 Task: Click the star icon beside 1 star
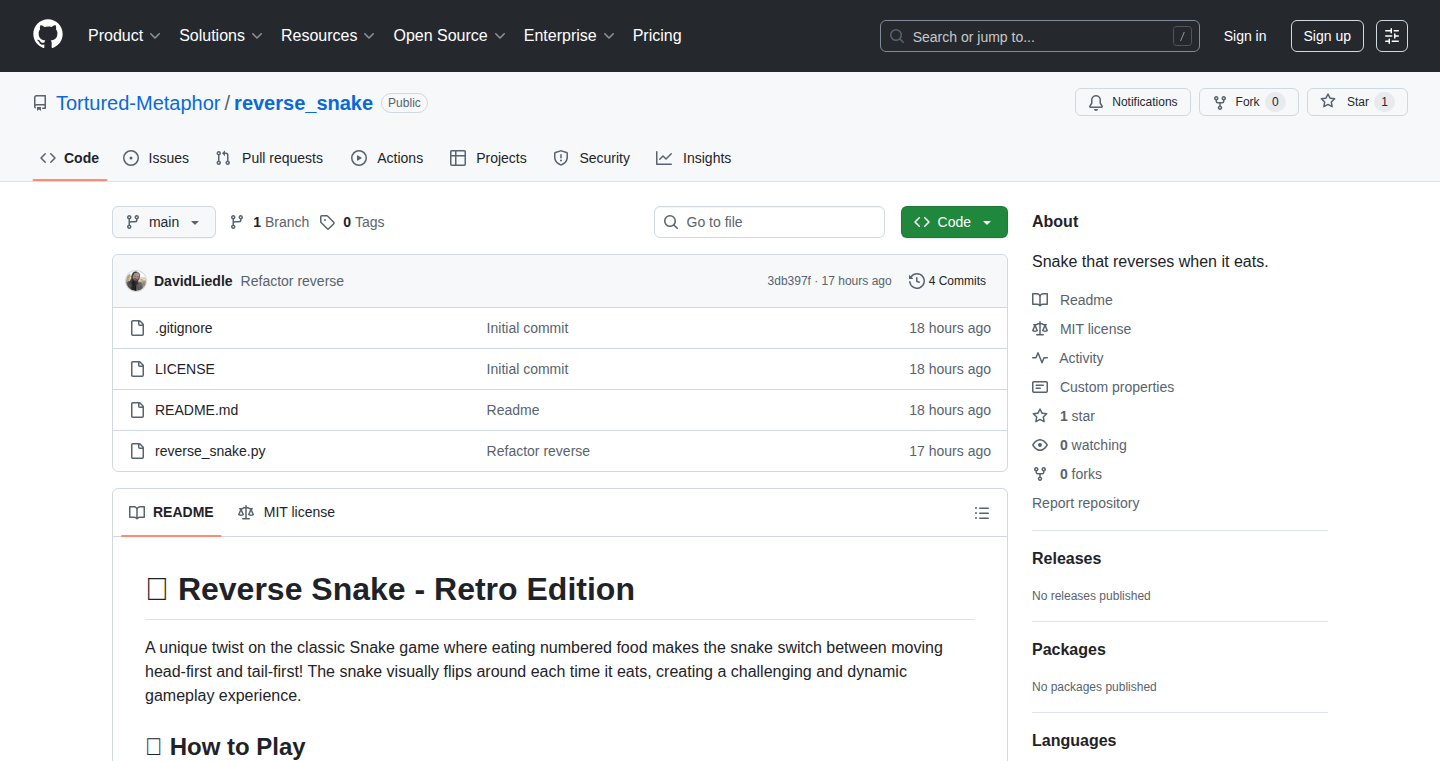pos(1040,416)
